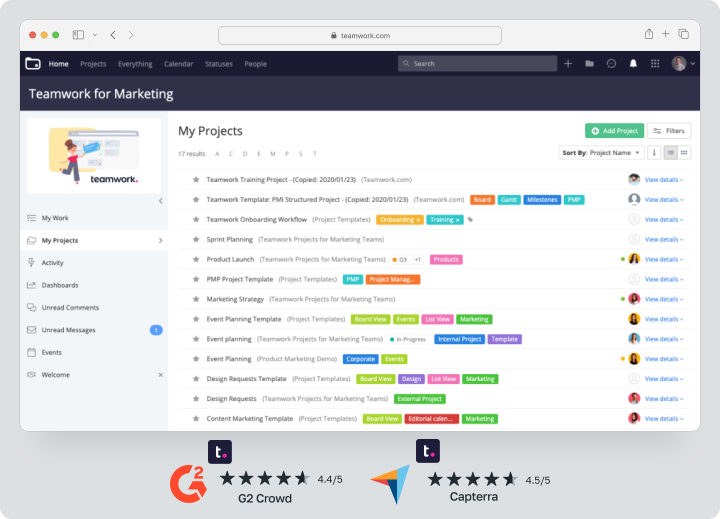This screenshot has width=720, height=519.
Task: Star the Product Launch project
Action: click(x=196, y=260)
